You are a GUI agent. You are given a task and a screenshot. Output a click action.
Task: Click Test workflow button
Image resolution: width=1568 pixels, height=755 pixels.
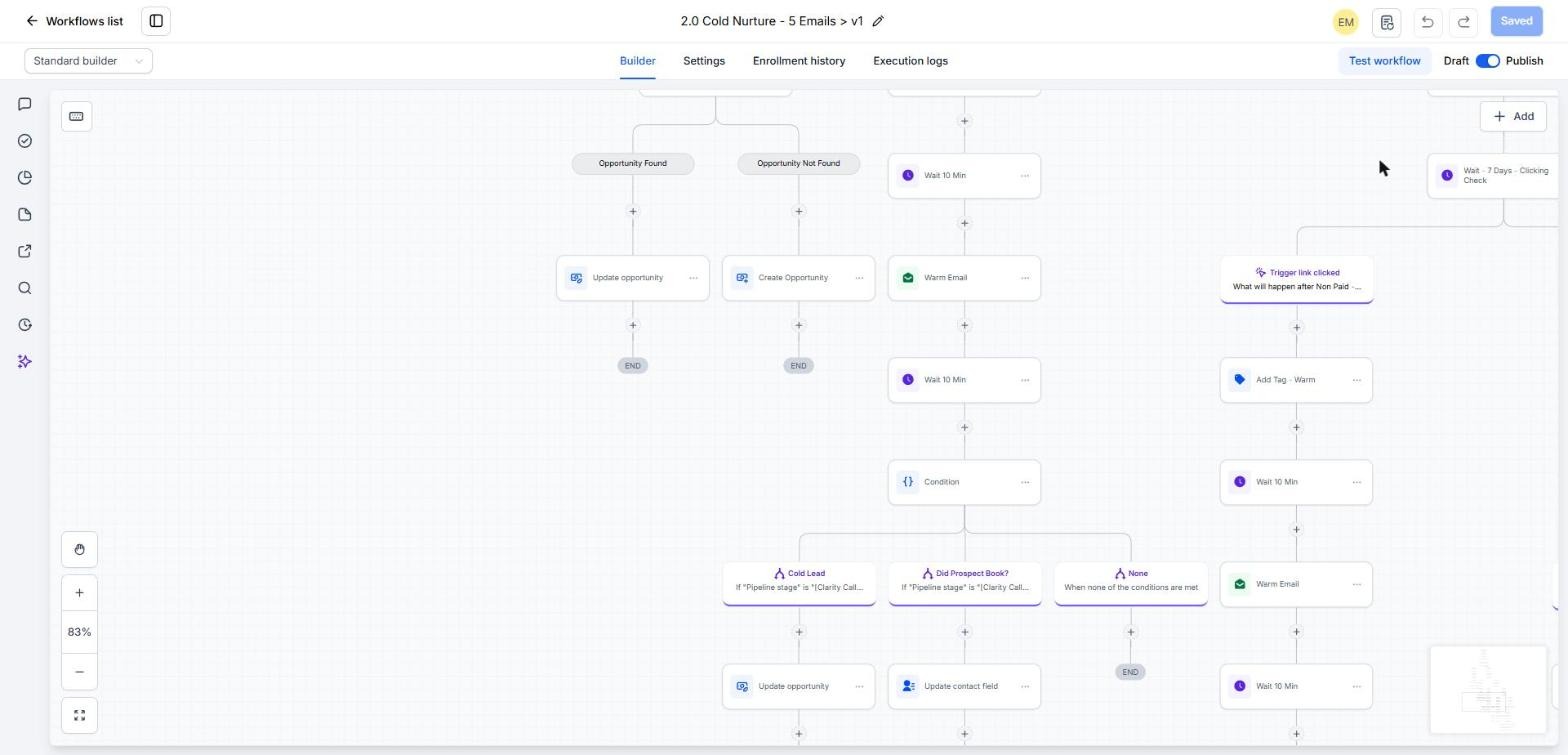coord(1384,61)
